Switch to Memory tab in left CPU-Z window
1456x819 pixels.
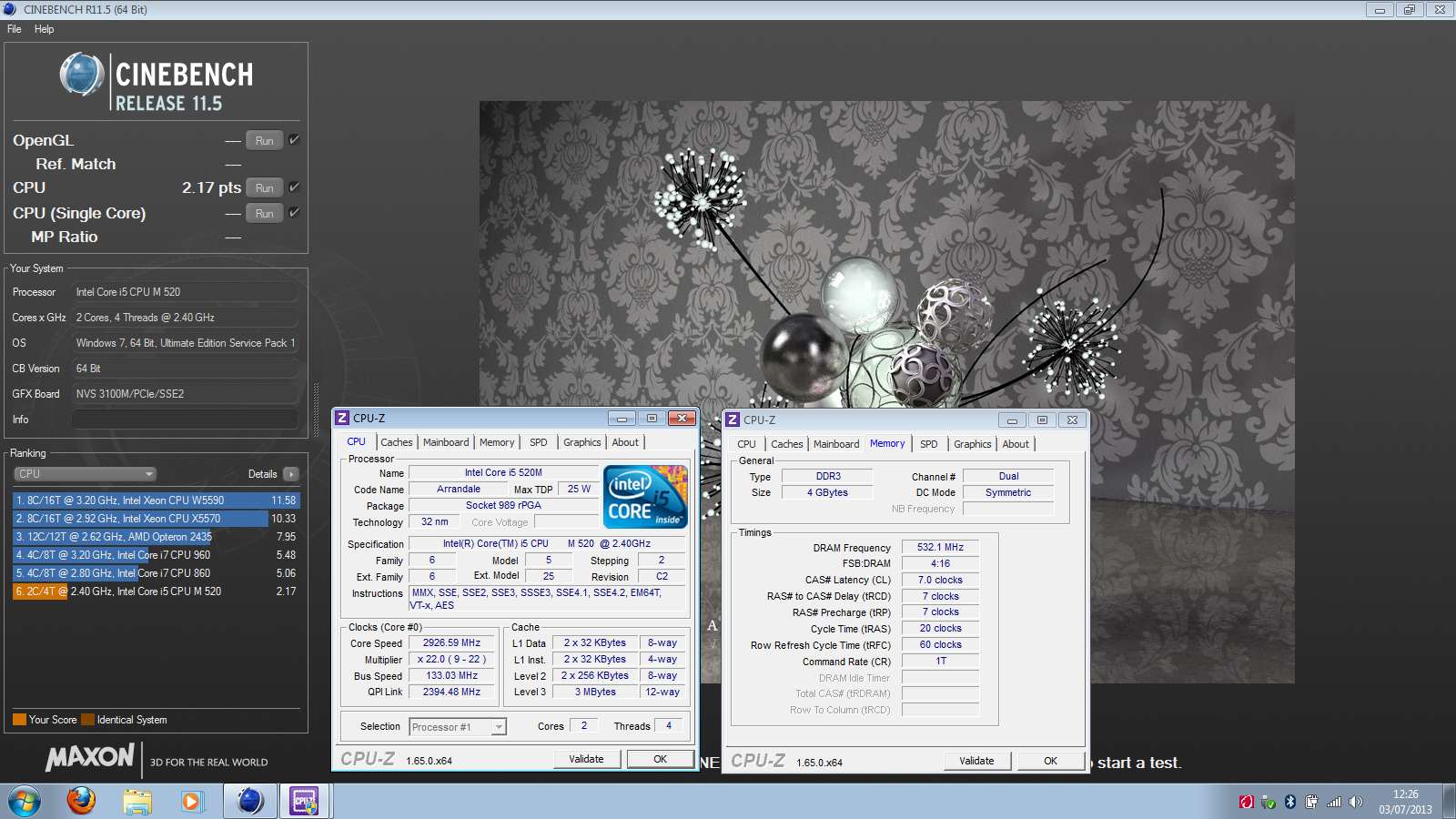point(497,442)
